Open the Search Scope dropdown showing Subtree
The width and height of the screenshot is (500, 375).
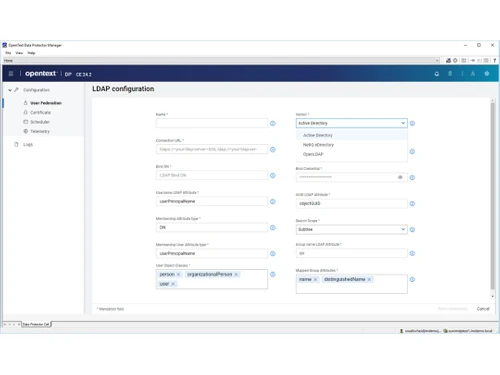pos(352,229)
